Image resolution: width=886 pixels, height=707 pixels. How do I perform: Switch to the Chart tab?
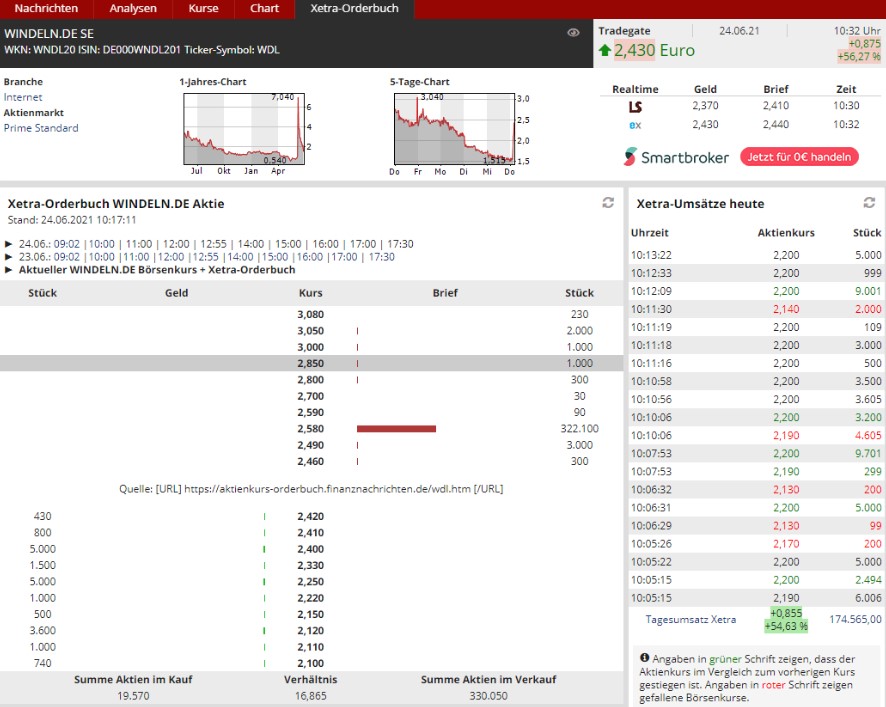point(264,8)
